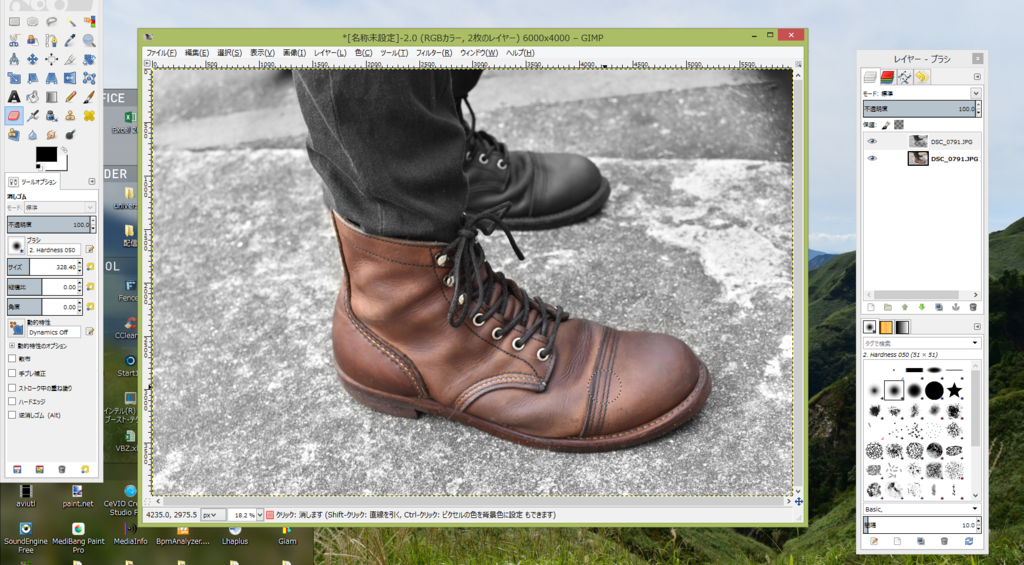The width and height of the screenshot is (1024, 565).
Task: Select the Eraser tool
Action: (x=14, y=116)
